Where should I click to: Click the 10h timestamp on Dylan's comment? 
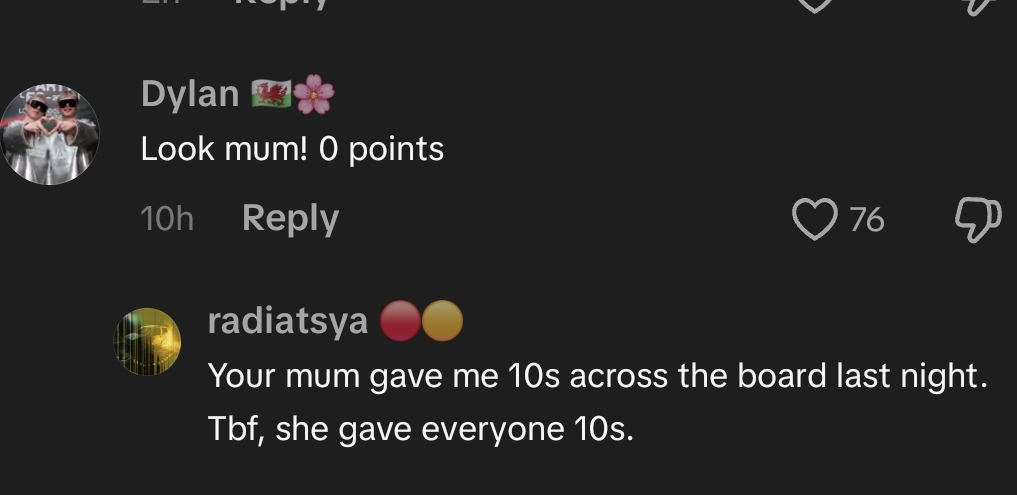167,219
